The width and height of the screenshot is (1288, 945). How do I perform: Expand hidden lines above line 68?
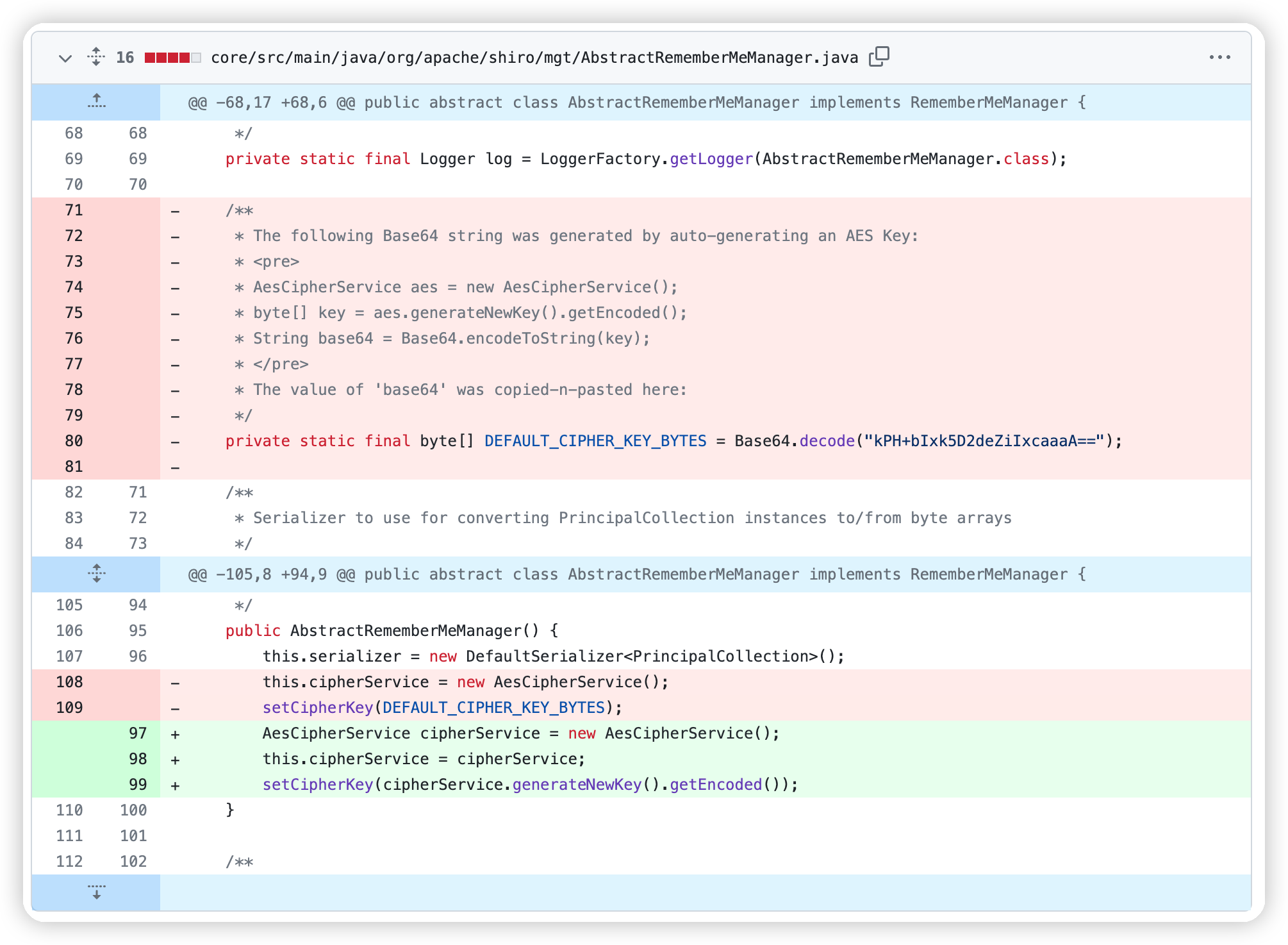pos(96,102)
